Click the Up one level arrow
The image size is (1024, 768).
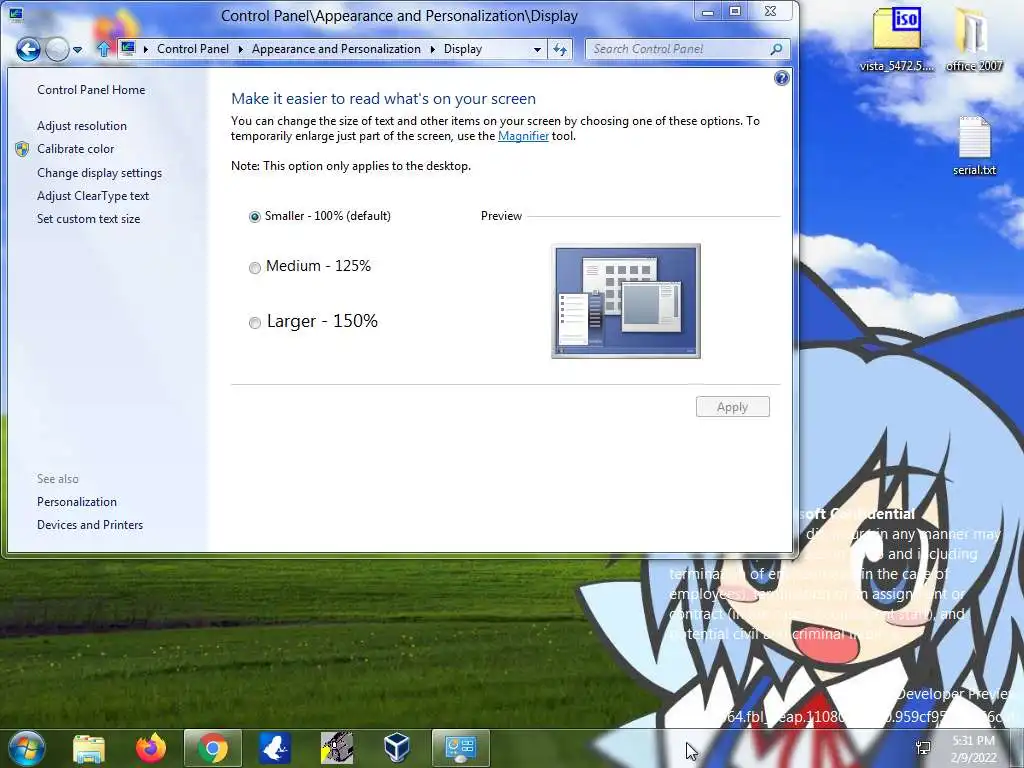103,49
